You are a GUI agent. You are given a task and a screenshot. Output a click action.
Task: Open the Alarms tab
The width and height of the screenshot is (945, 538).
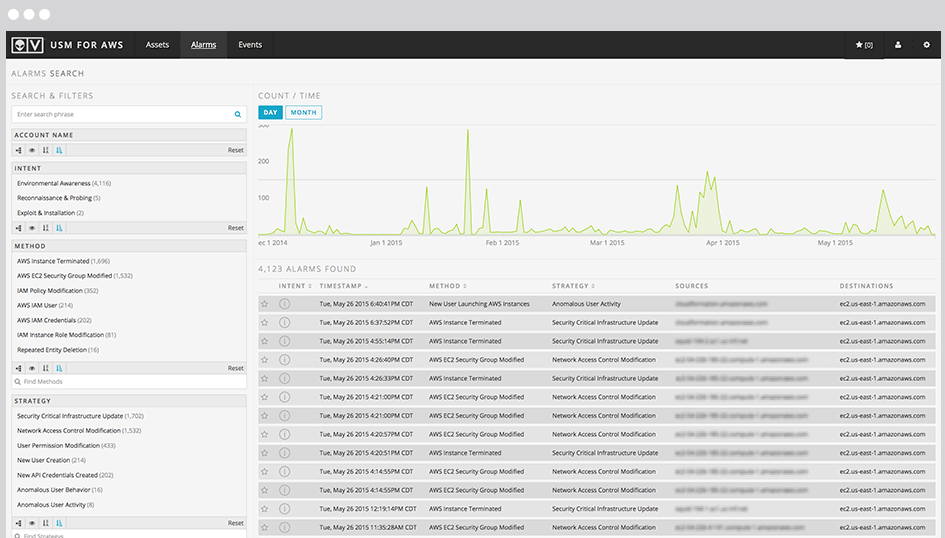coord(204,45)
